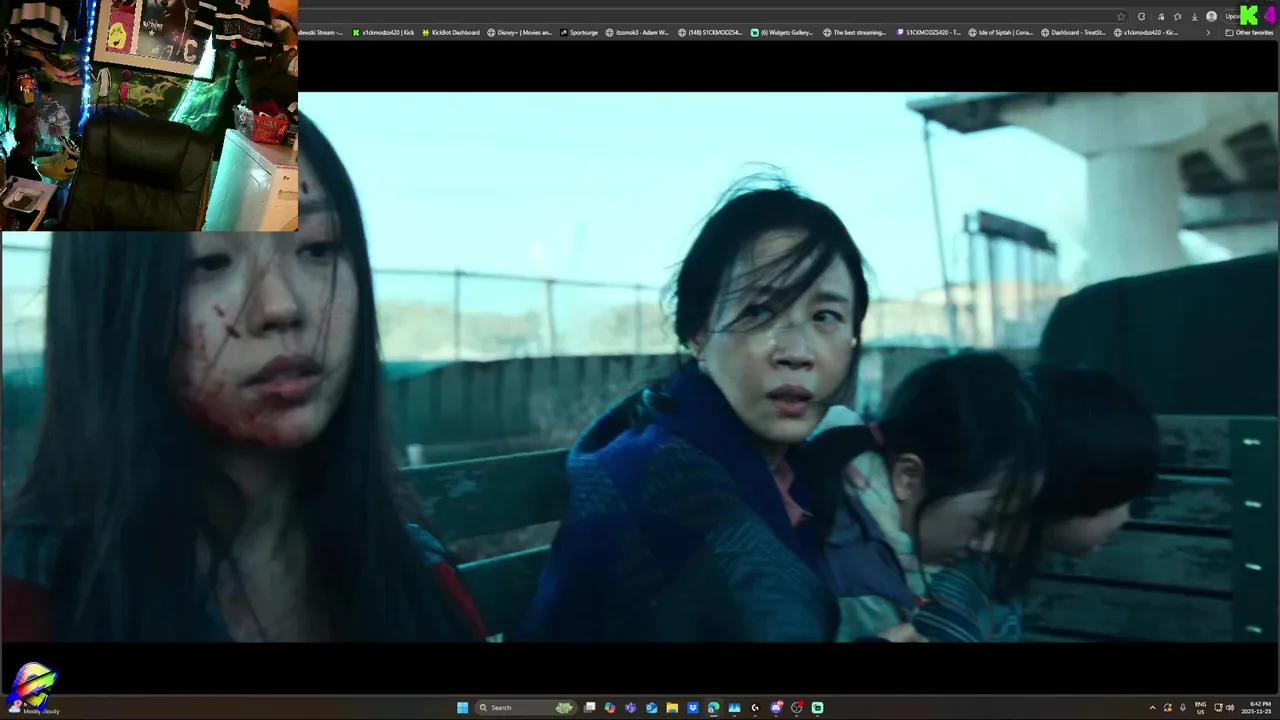The image size is (1280, 720).
Task: Open File Explorer from the taskbar
Action: [672, 708]
